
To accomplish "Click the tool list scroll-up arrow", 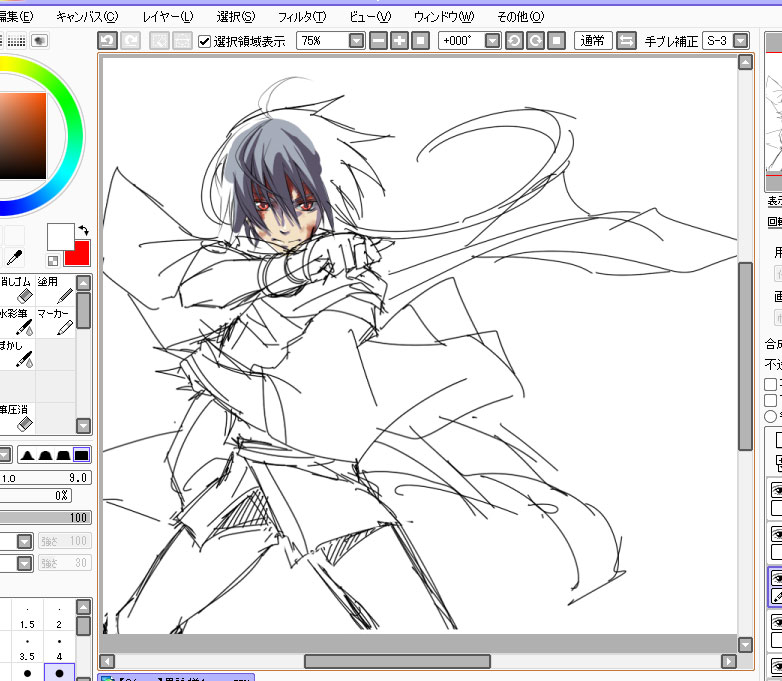I will 83,283.
